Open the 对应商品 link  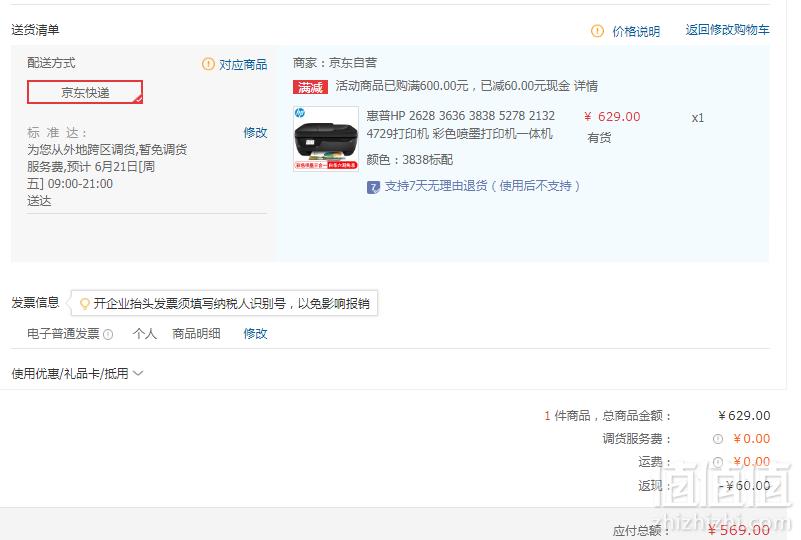[243, 64]
